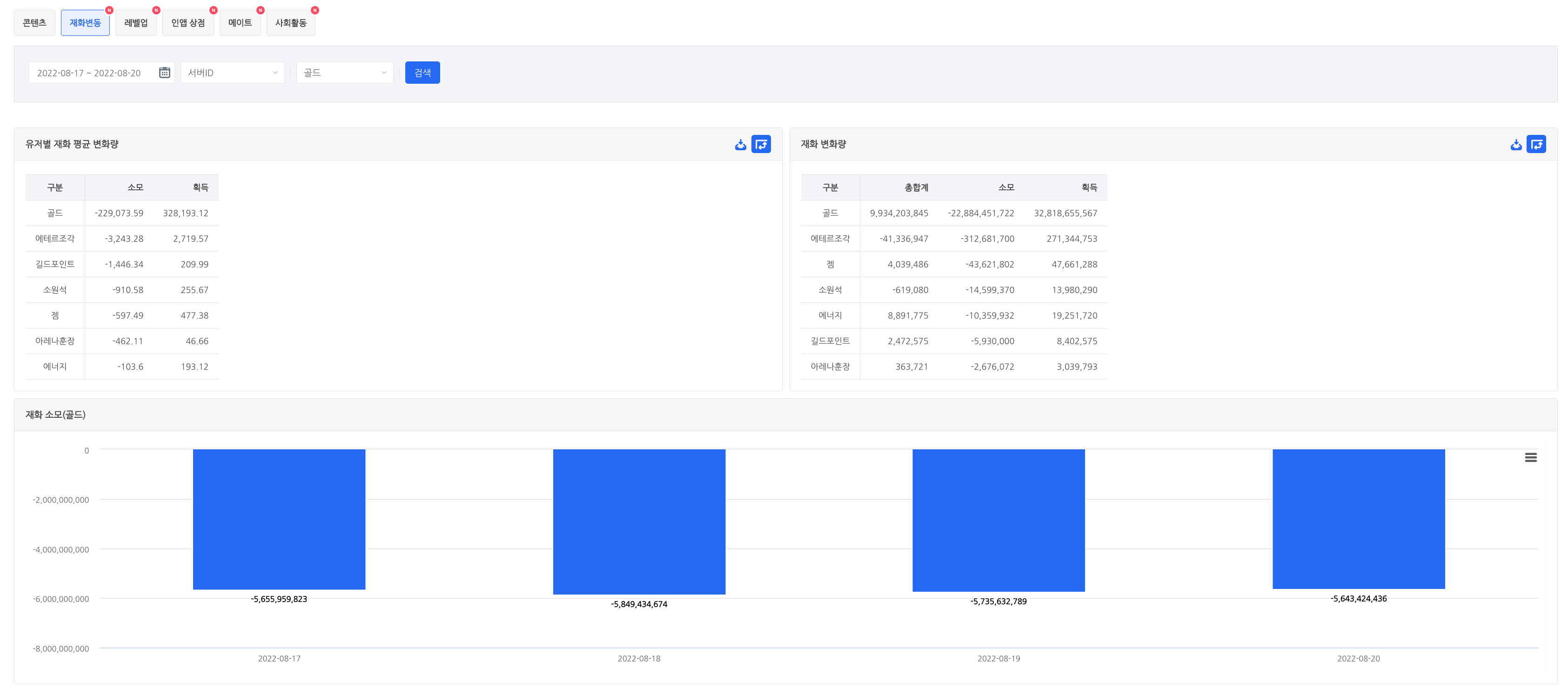Open the 인앱 상점 tab

(188, 22)
